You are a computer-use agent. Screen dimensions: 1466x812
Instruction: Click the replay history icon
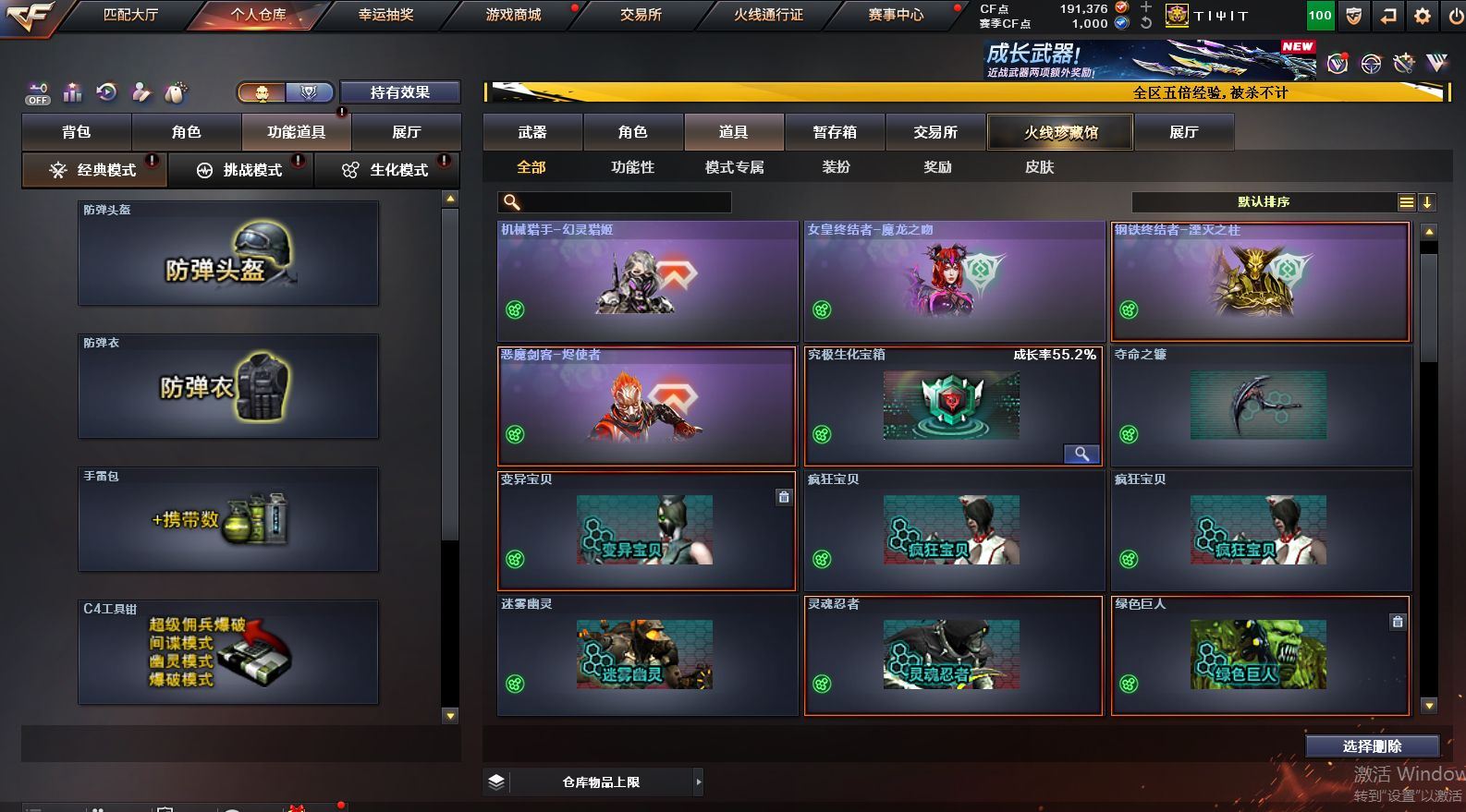click(106, 92)
